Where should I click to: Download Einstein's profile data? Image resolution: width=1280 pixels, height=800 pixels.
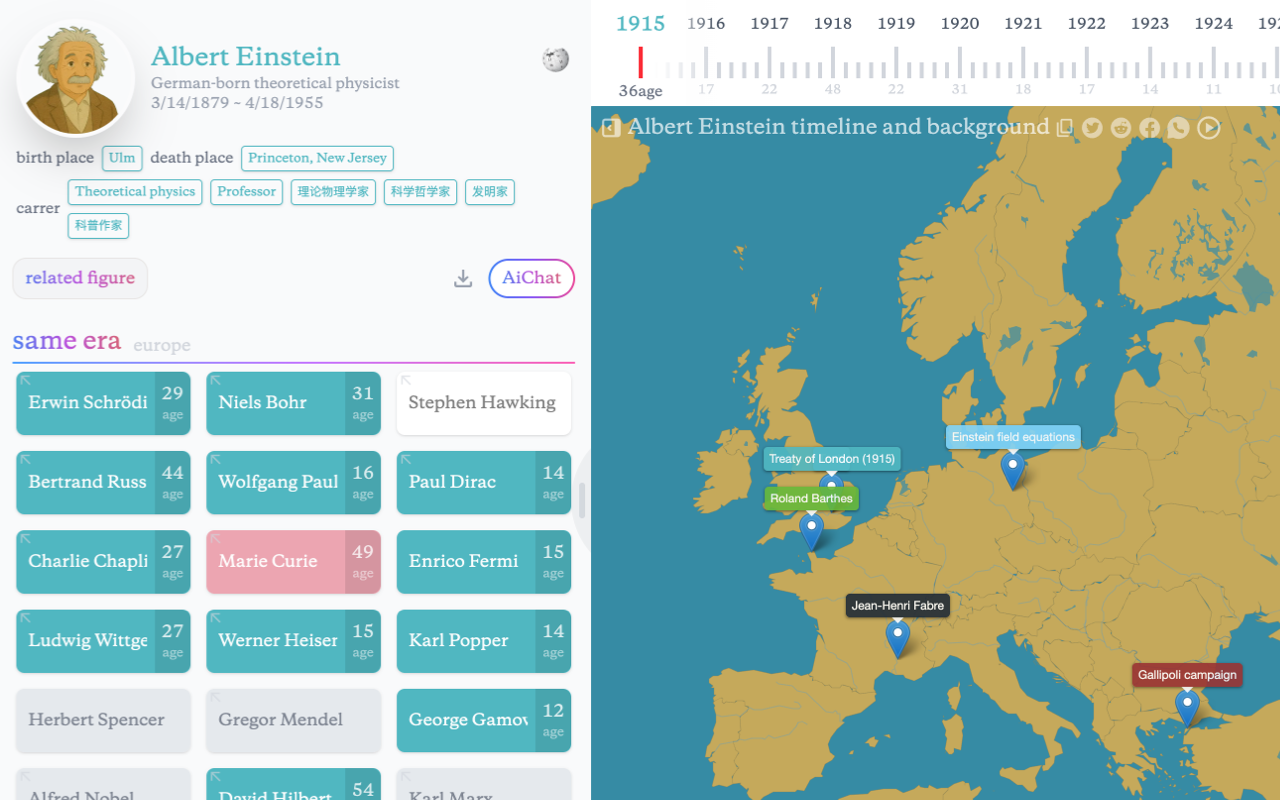tap(462, 278)
